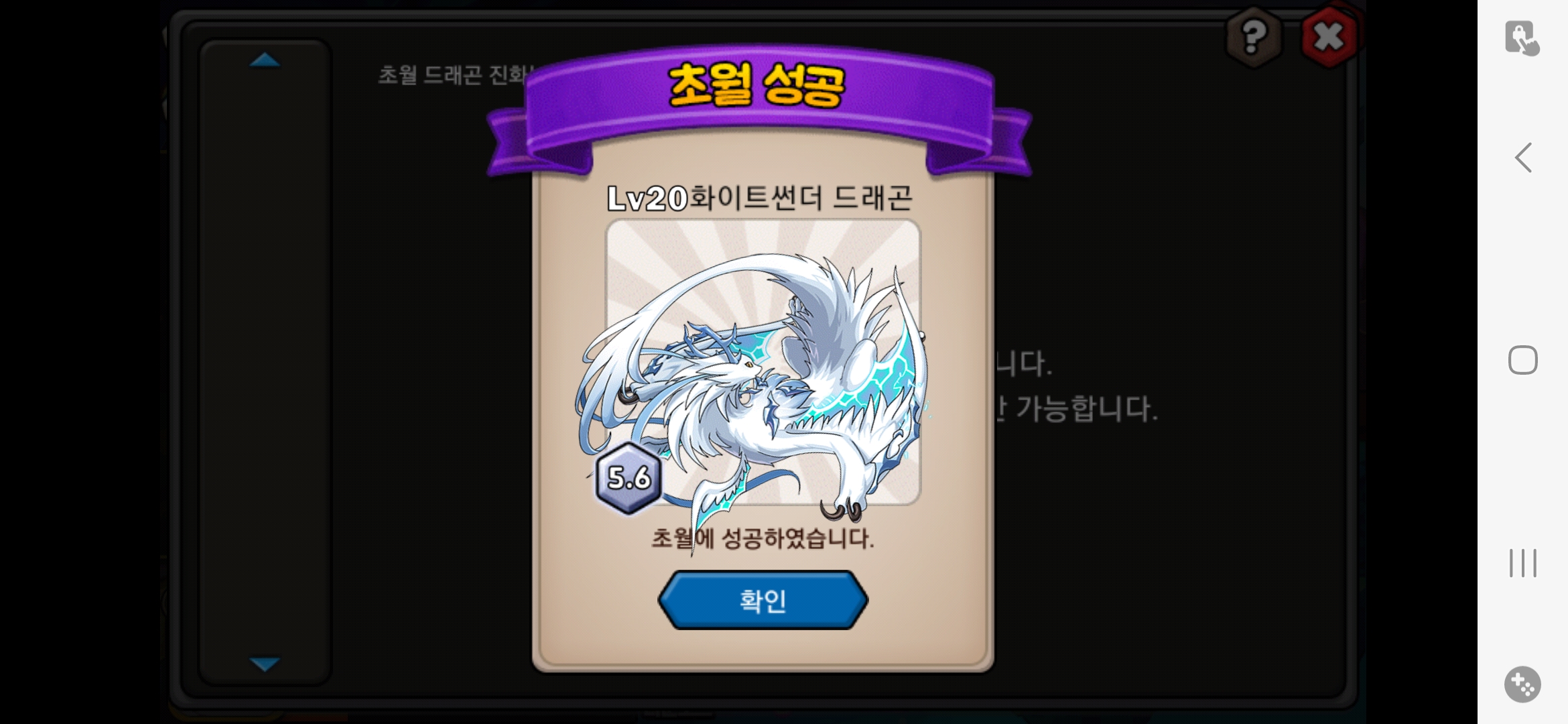Confirm with the blue 확인 button
Image resolution: width=1568 pixels, height=724 pixels.
[x=763, y=600]
